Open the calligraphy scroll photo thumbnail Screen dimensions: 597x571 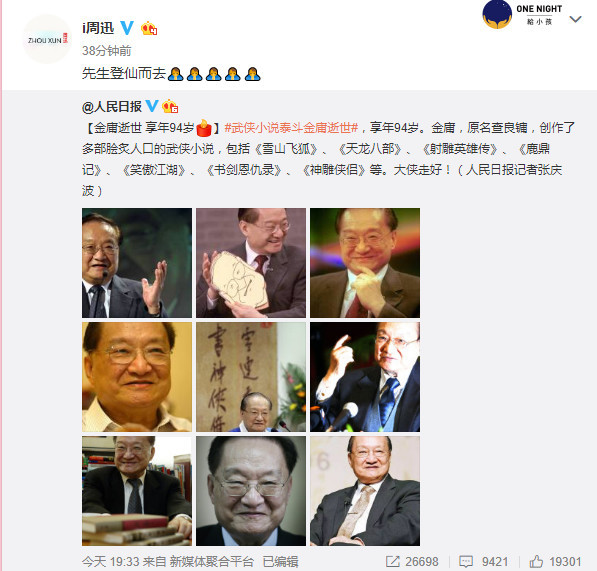(x=251, y=377)
